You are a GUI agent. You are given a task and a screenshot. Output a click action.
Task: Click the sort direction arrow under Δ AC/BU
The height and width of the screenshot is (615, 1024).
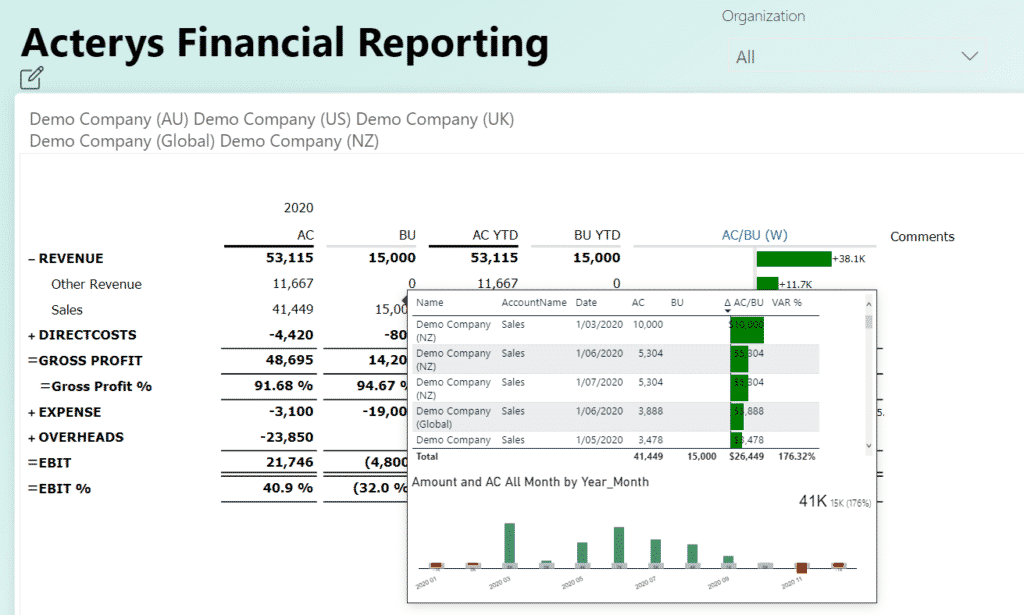(728, 311)
